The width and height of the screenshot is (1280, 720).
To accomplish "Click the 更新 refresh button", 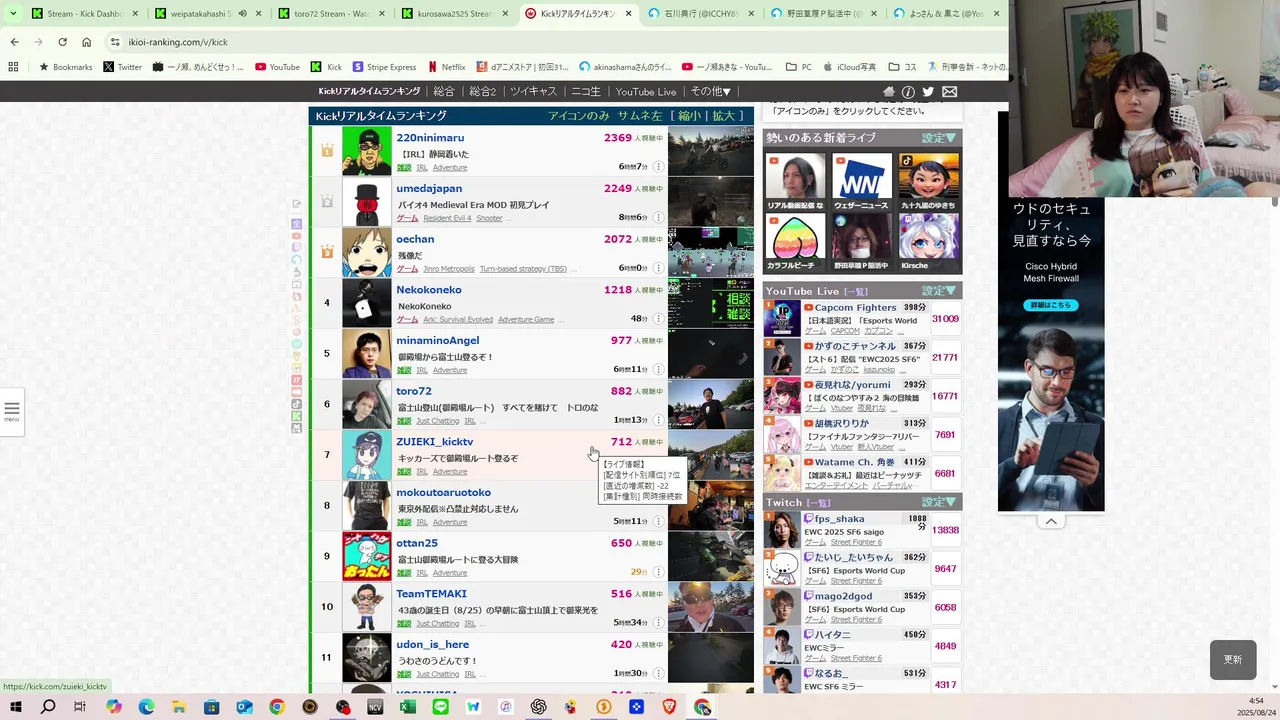I will click(x=1233, y=660).
